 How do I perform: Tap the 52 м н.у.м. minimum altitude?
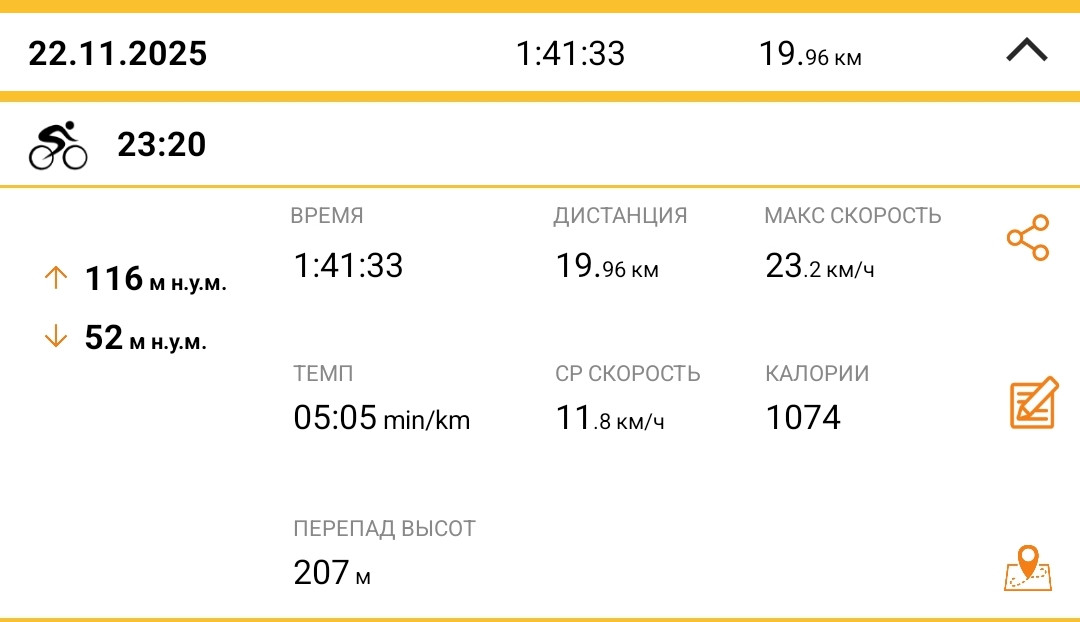tap(145, 338)
